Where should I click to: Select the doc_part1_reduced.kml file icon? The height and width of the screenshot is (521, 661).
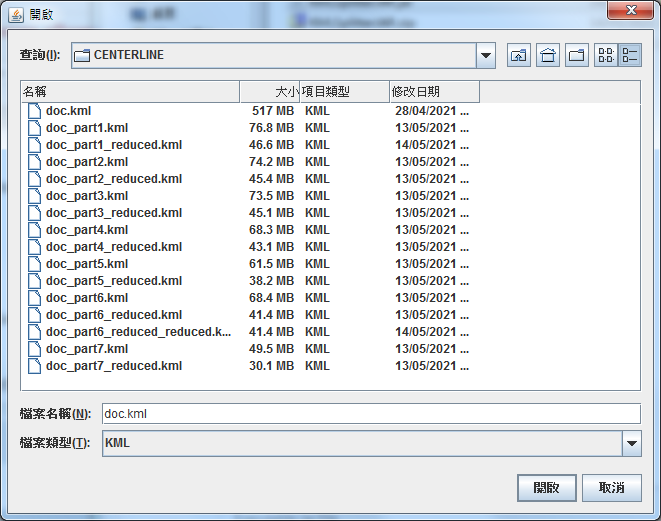[x=35, y=145]
